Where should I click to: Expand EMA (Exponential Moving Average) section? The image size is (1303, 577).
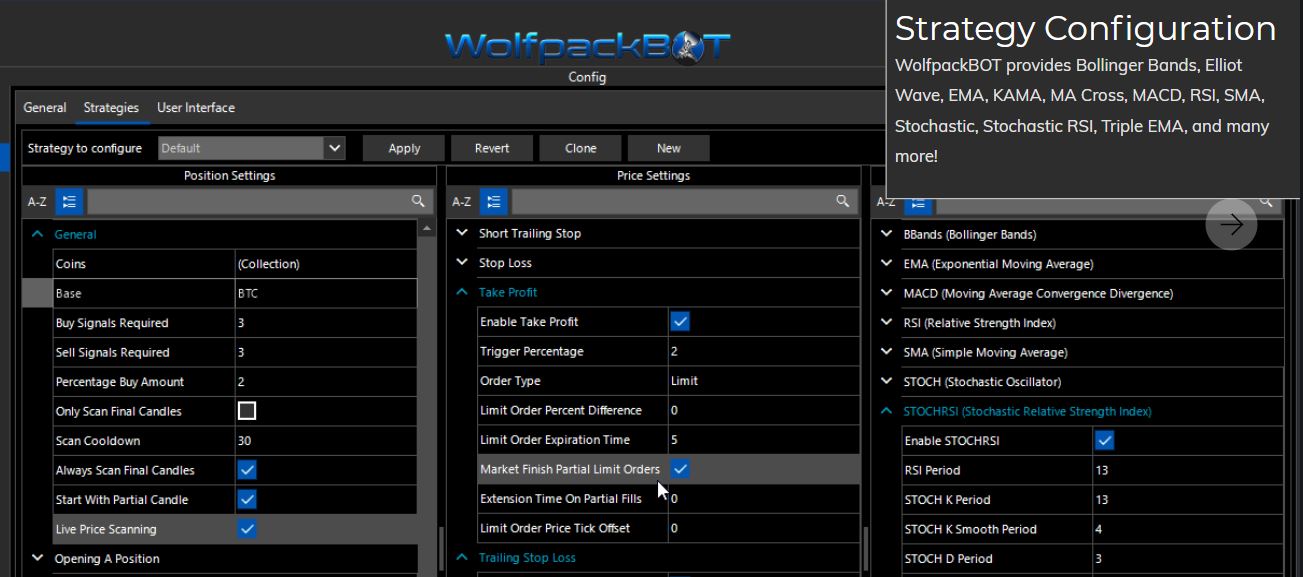coord(886,264)
